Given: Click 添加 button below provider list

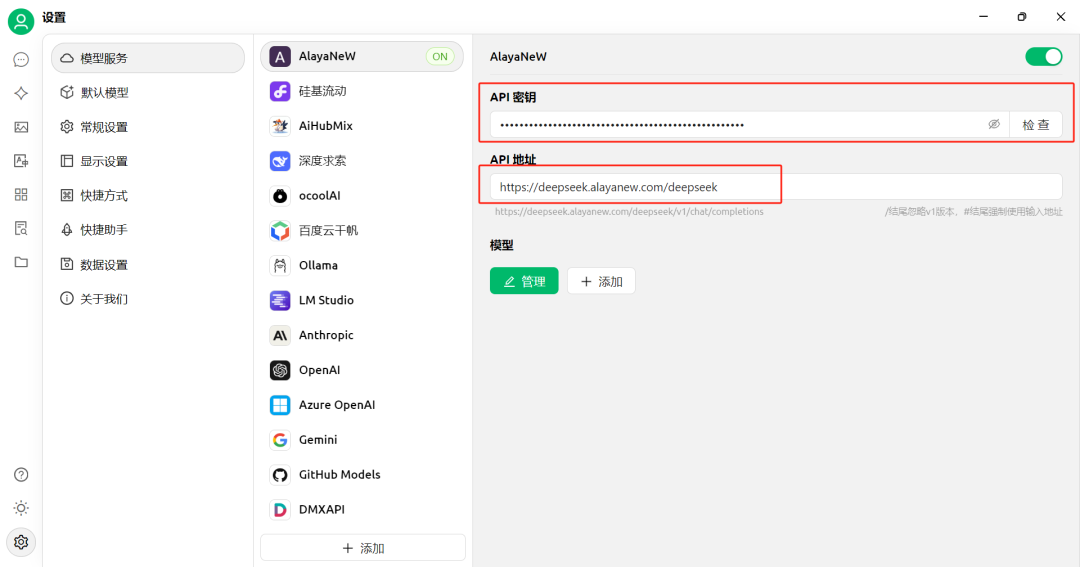Looking at the screenshot, I should [363, 548].
